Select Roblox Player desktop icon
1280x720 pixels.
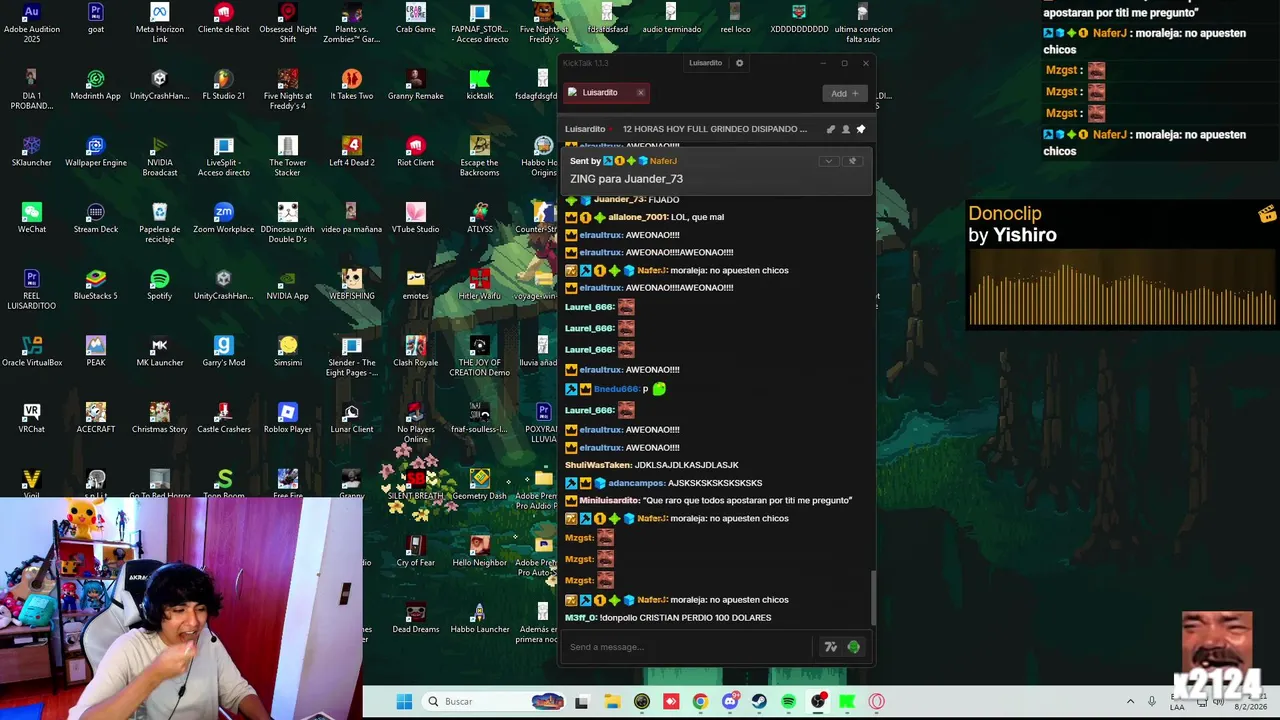[287, 419]
